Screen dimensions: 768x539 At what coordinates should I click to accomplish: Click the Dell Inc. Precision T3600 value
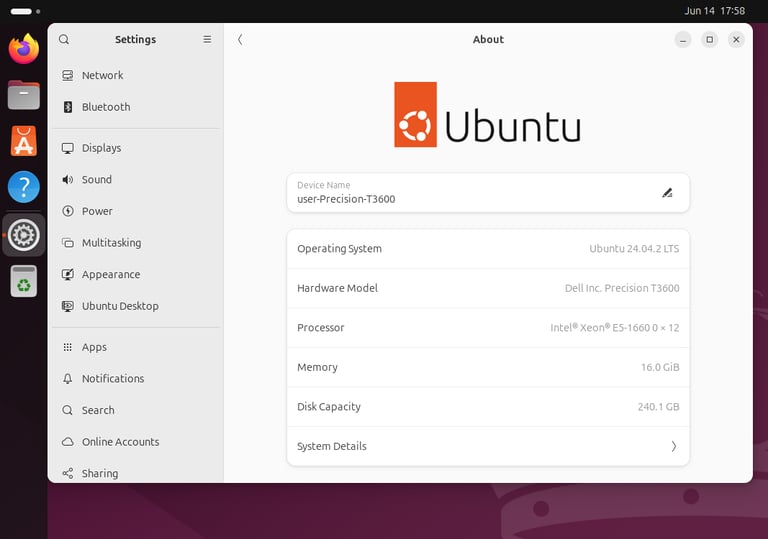pyautogui.click(x=622, y=288)
